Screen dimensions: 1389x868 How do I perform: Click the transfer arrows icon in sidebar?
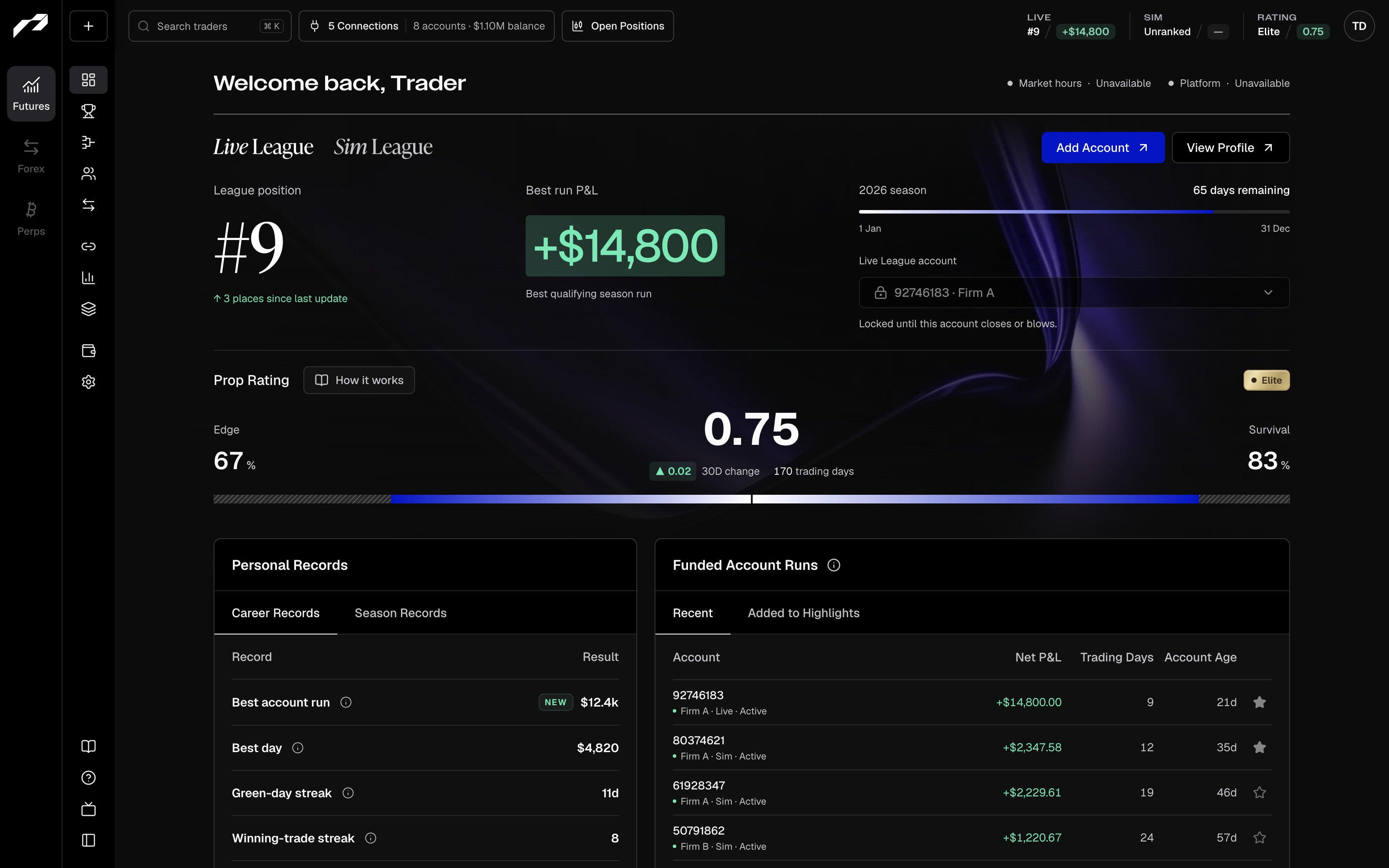click(89, 205)
